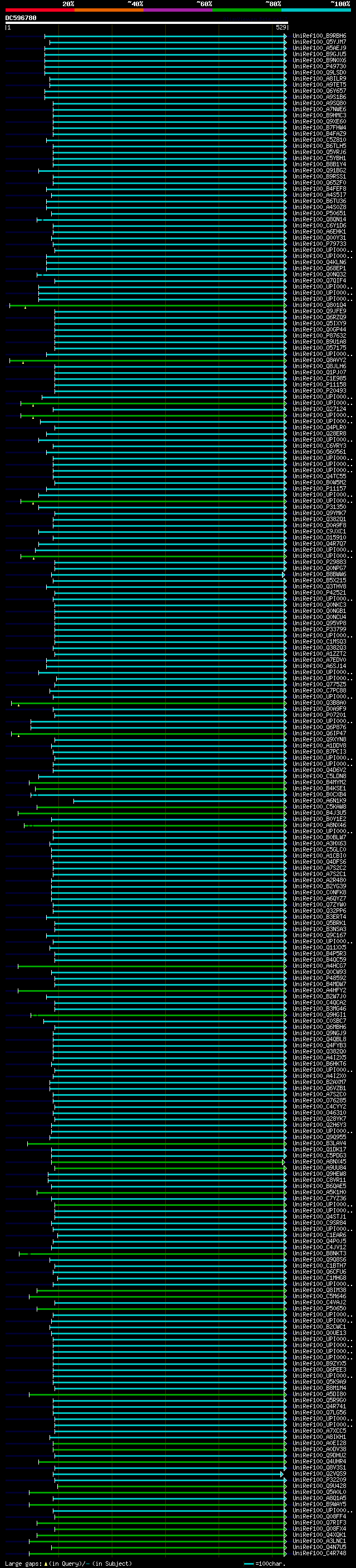Click hit label UniRef100_B9HMC3

319,116
